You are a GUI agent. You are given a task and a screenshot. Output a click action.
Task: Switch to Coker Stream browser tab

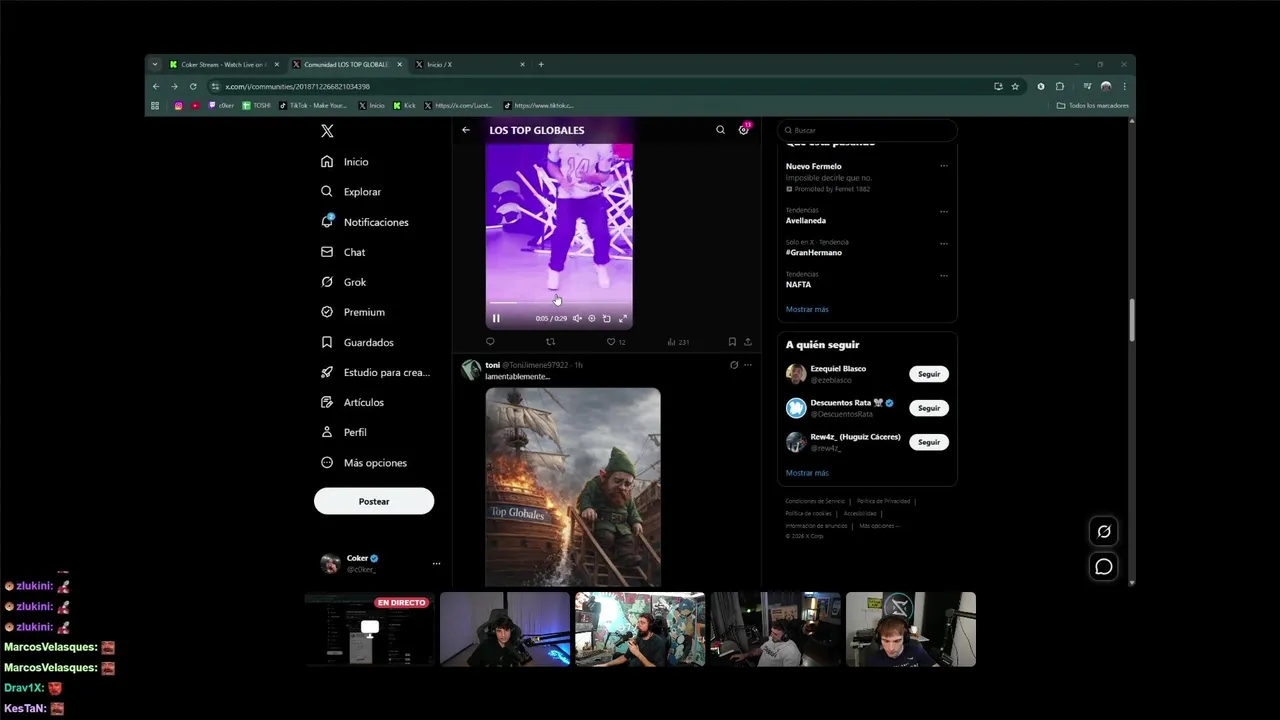[224, 65]
